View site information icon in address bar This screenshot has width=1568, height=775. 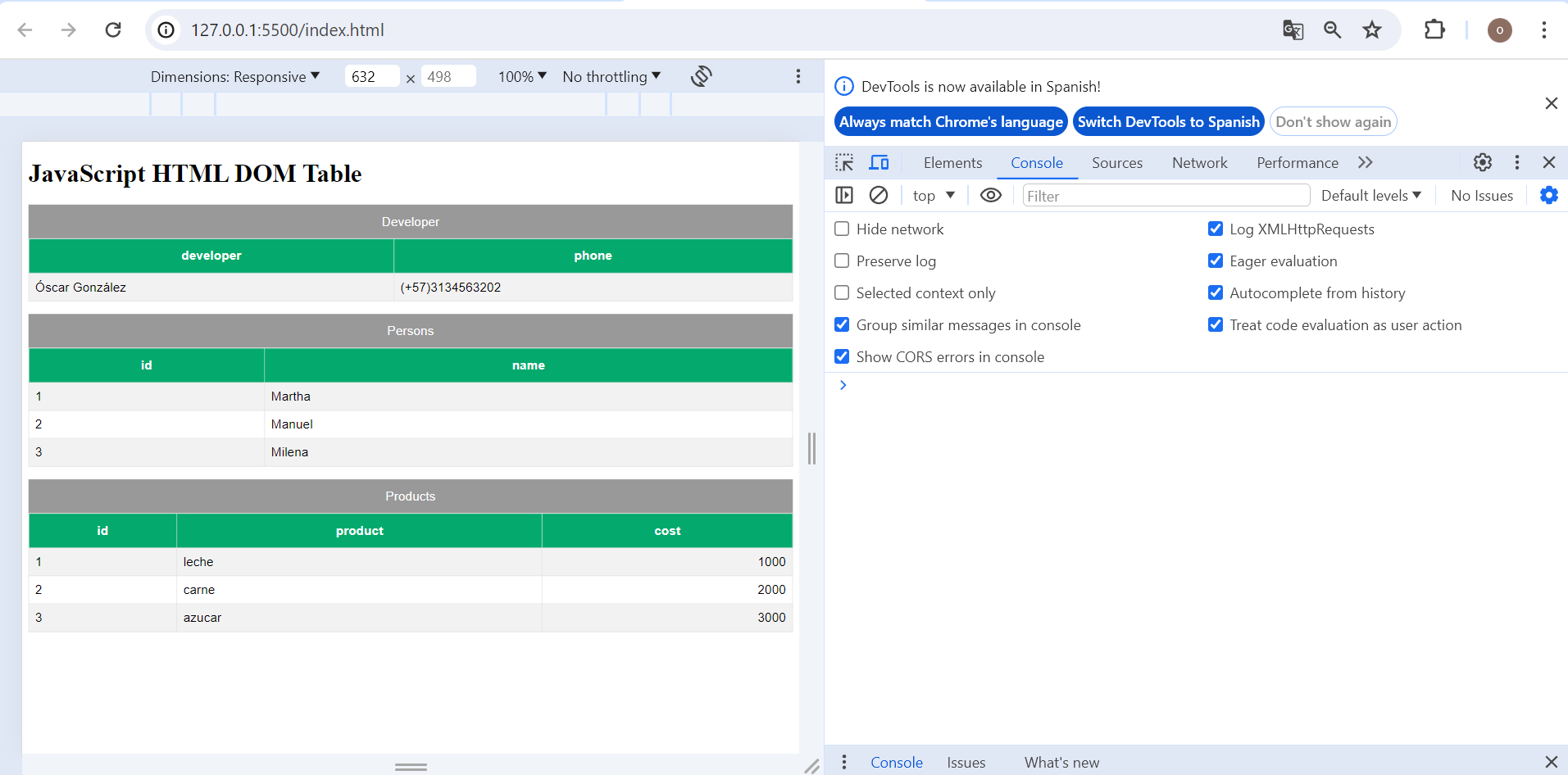click(x=166, y=30)
